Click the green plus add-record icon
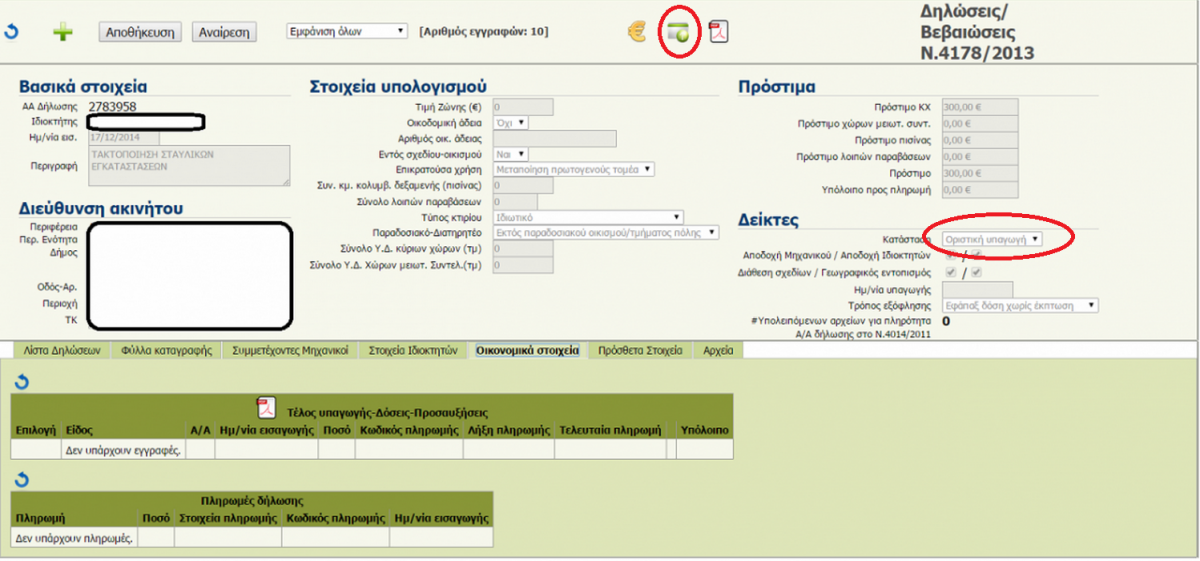The height and width of the screenshot is (561, 1200). [63, 33]
